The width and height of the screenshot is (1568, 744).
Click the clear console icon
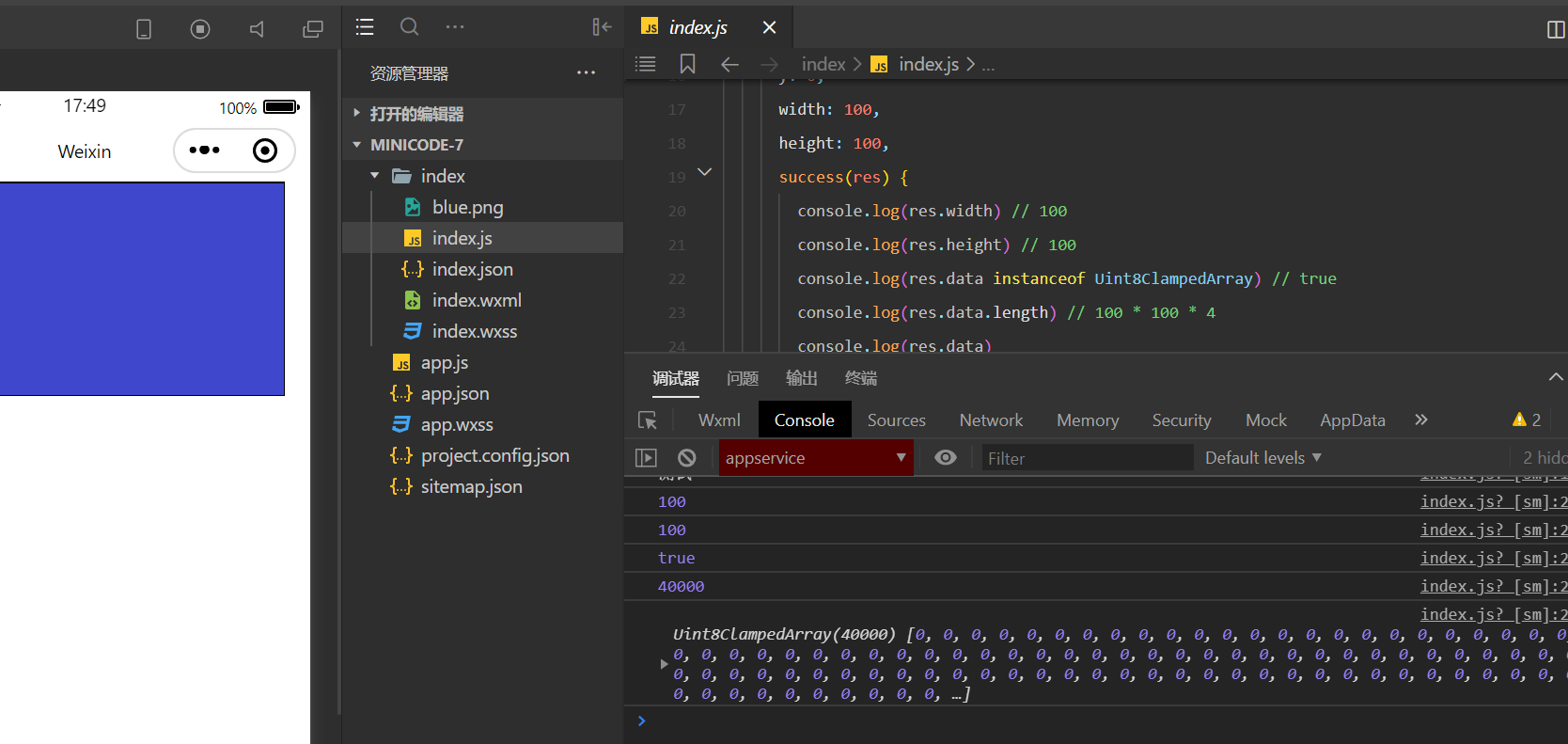point(687,458)
